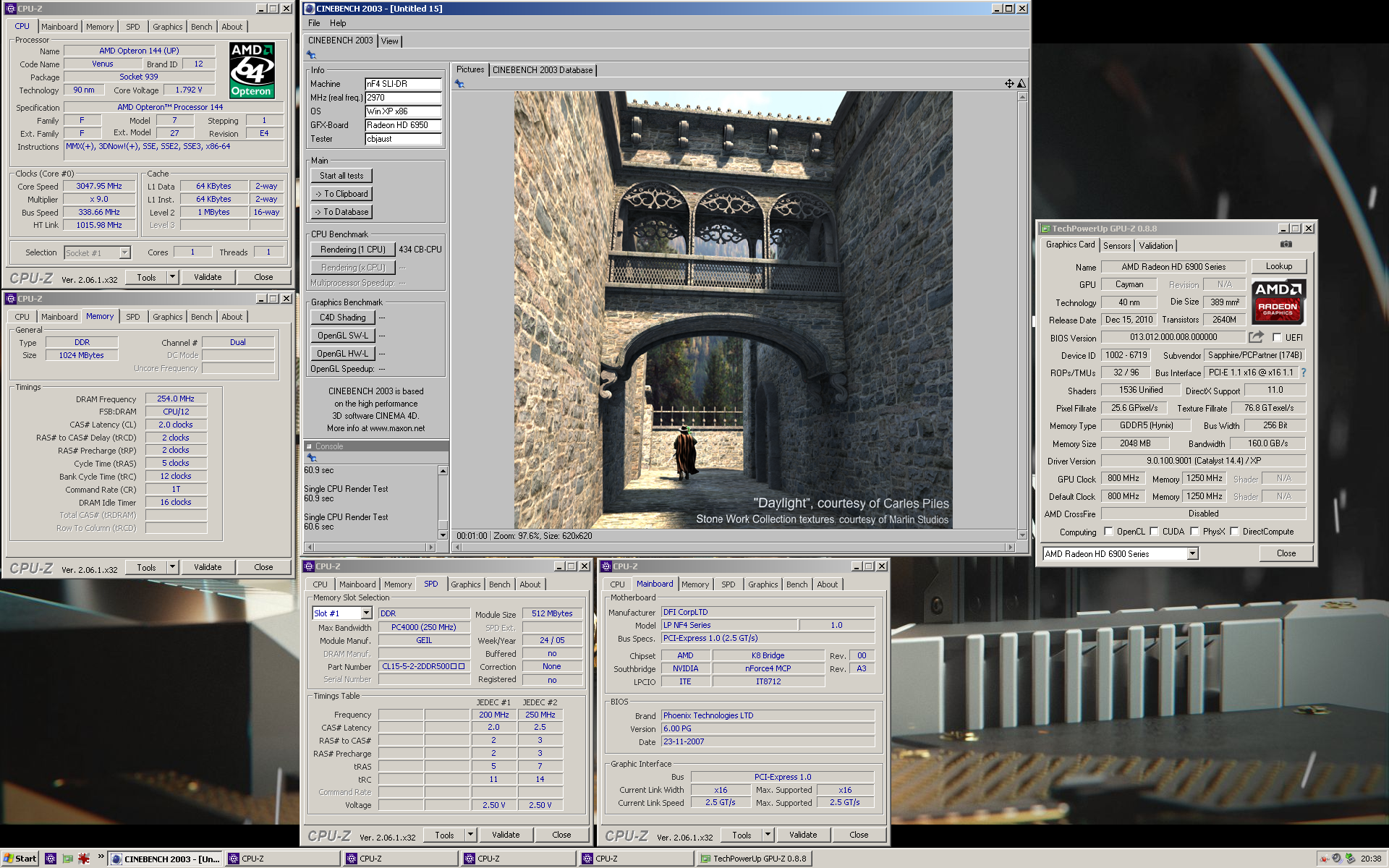Click the four-arrow move icon above picture
The image size is (1389, 868).
[1009, 84]
